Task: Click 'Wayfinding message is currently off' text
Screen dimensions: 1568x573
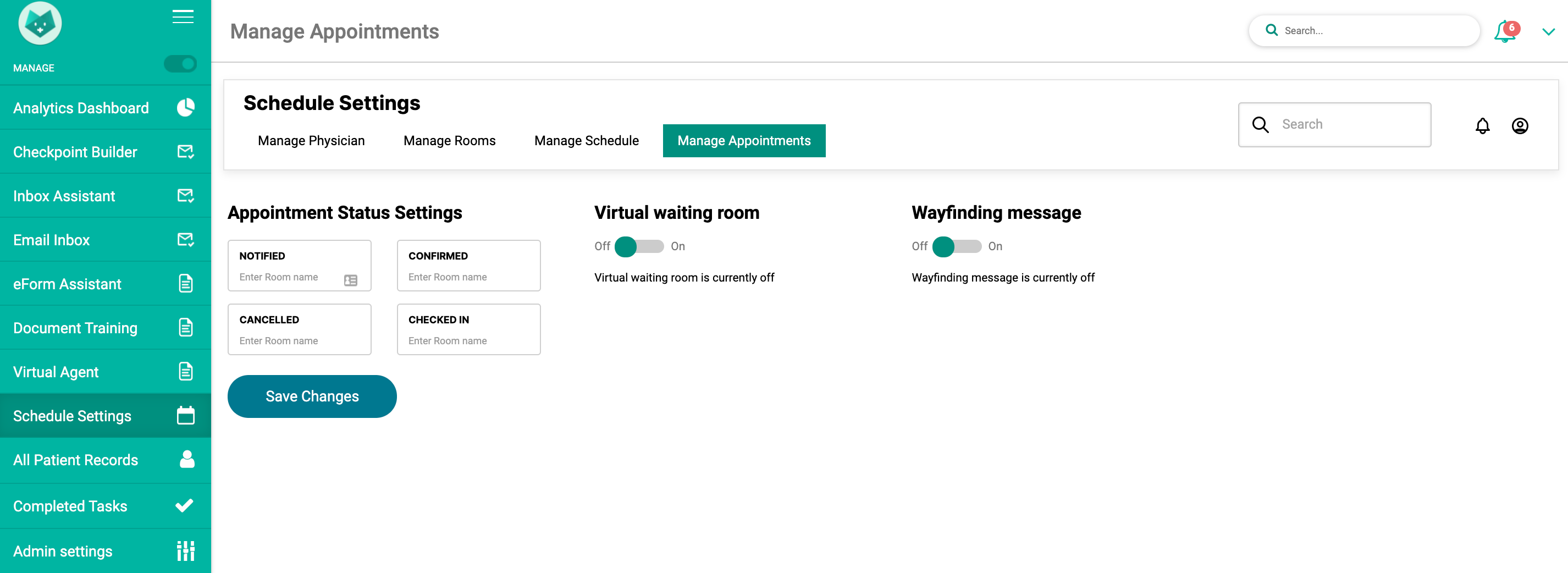Action: pos(1002,278)
